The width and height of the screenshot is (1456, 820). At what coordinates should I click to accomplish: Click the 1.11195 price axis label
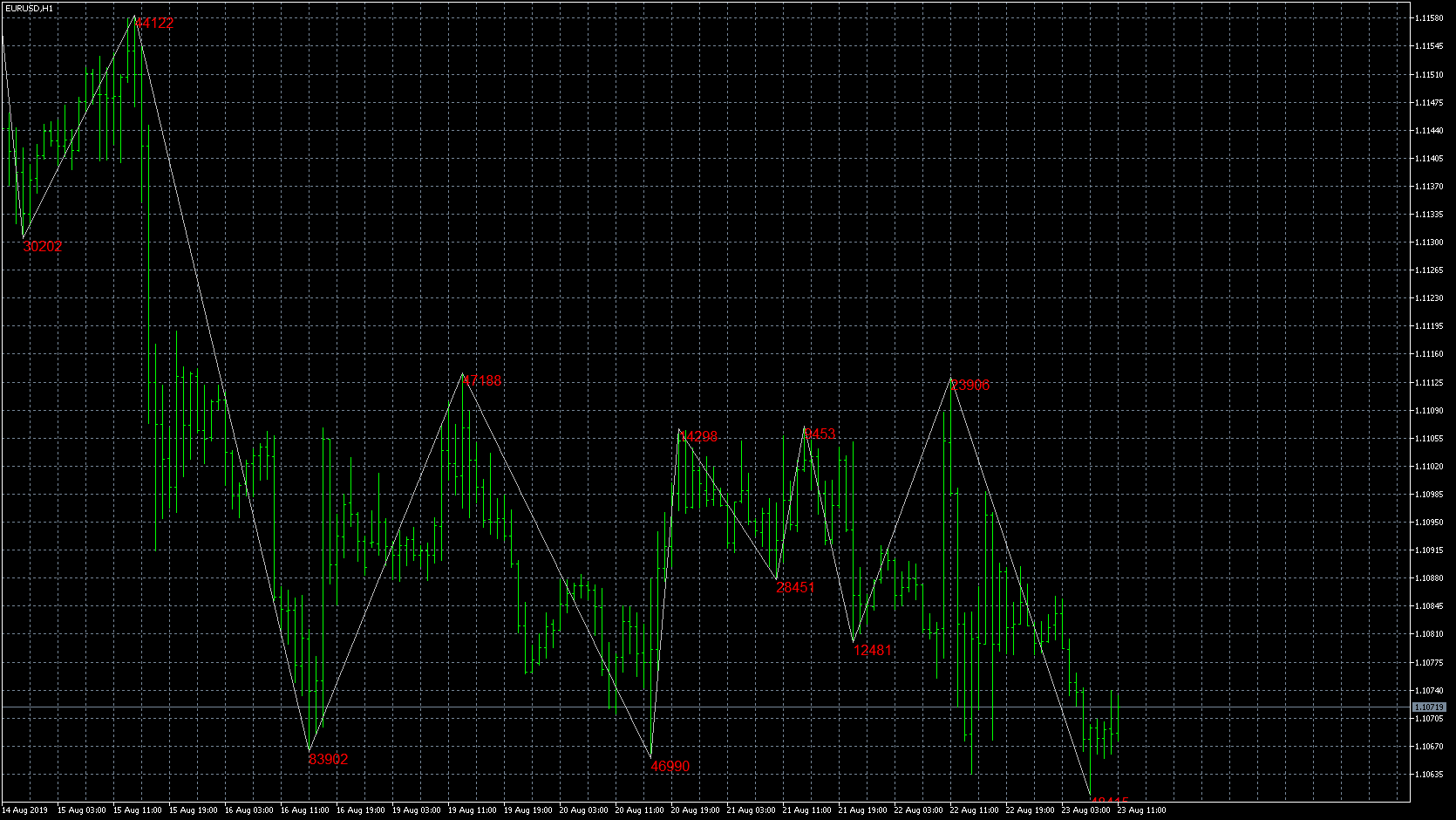tap(1429, 326)
